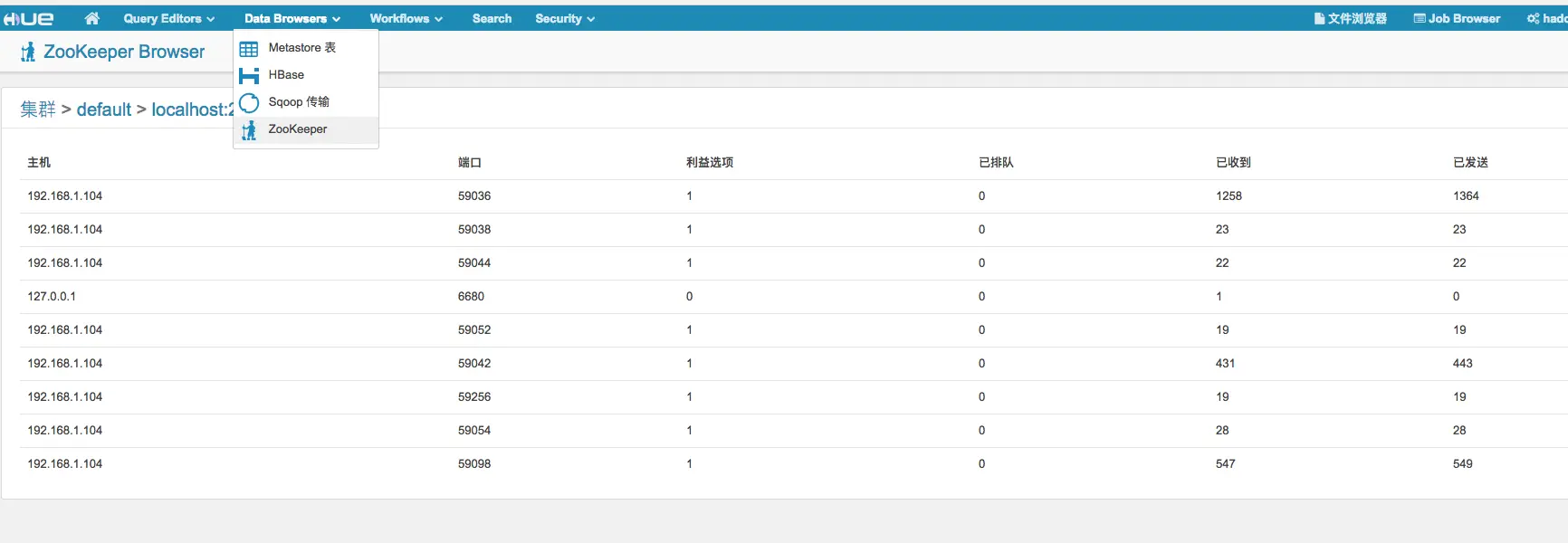Click the 端口 column header
The height and width of the screenshot is (543, 1568).
(470, 163)
